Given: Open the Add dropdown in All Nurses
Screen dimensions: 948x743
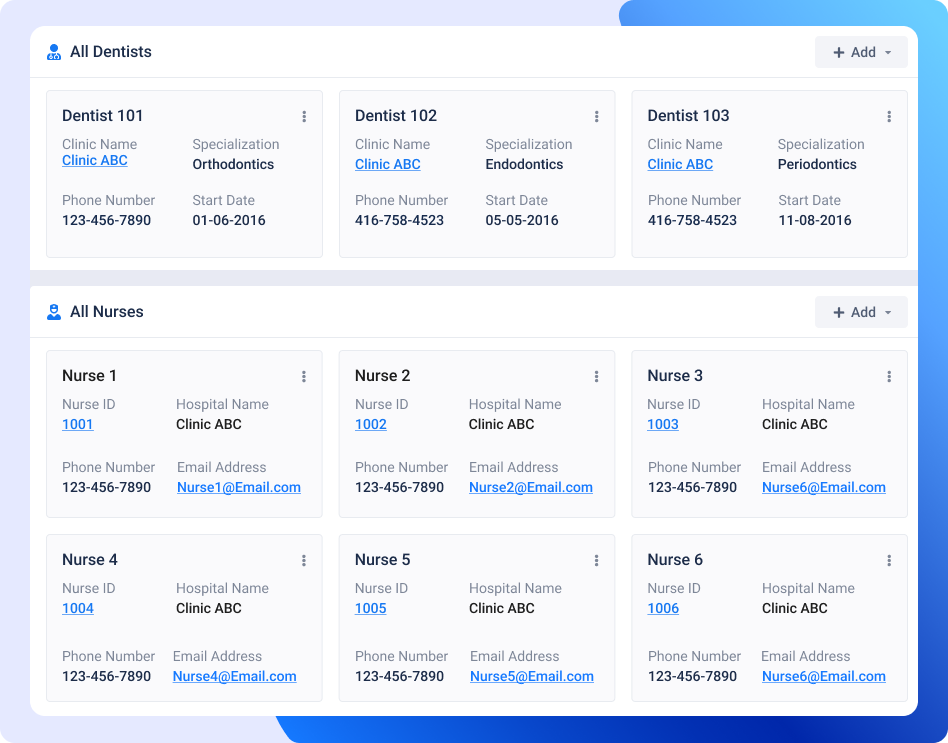Looking at the screenshot, I should click(x=861, y=312).
